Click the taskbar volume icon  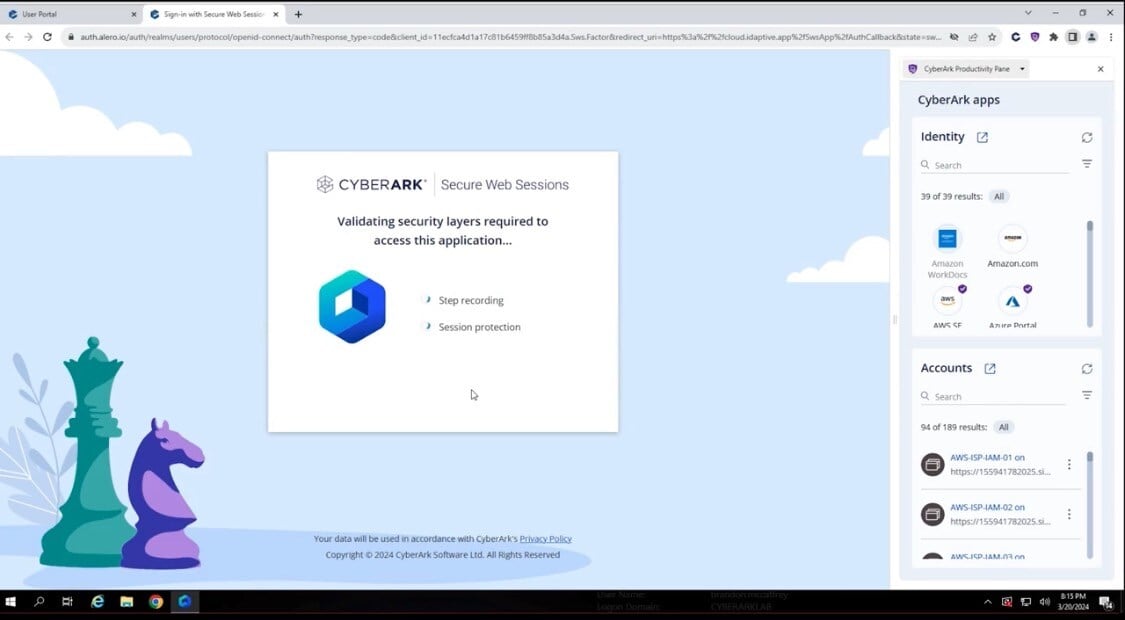1045,601
